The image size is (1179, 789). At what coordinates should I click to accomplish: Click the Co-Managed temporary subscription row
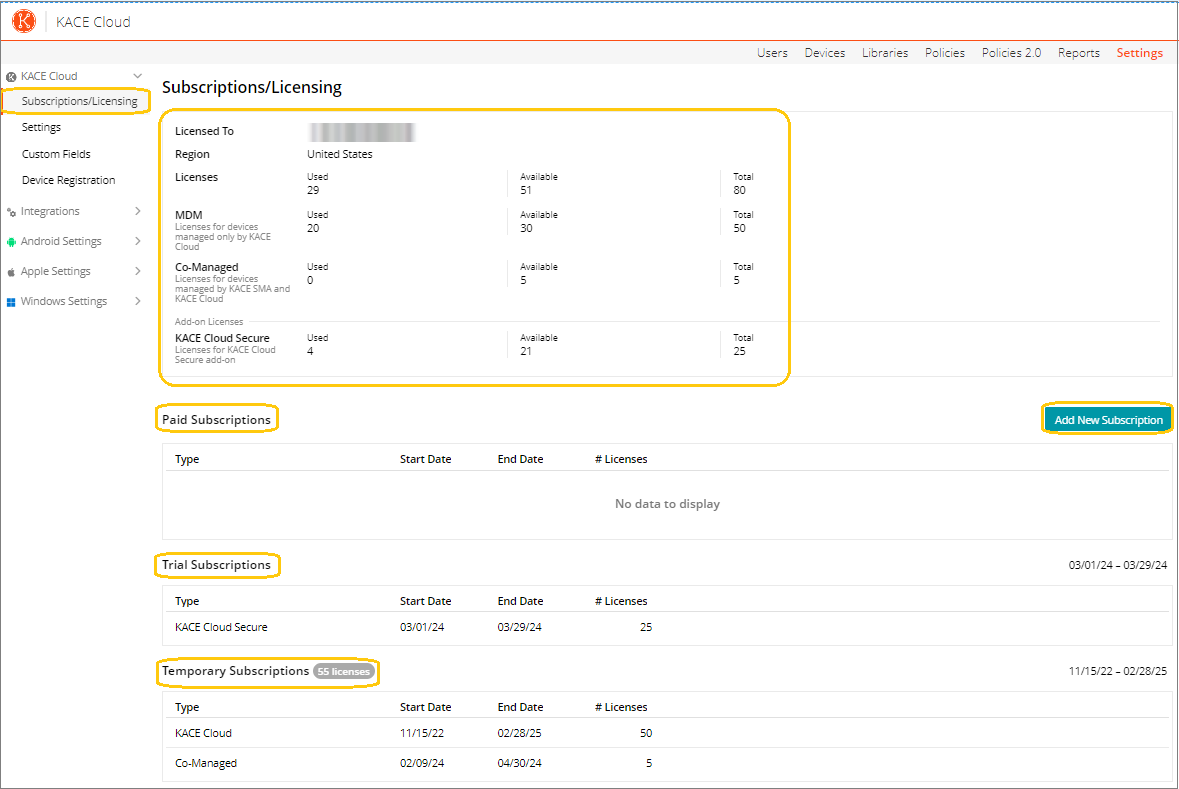tap(206, 763)
